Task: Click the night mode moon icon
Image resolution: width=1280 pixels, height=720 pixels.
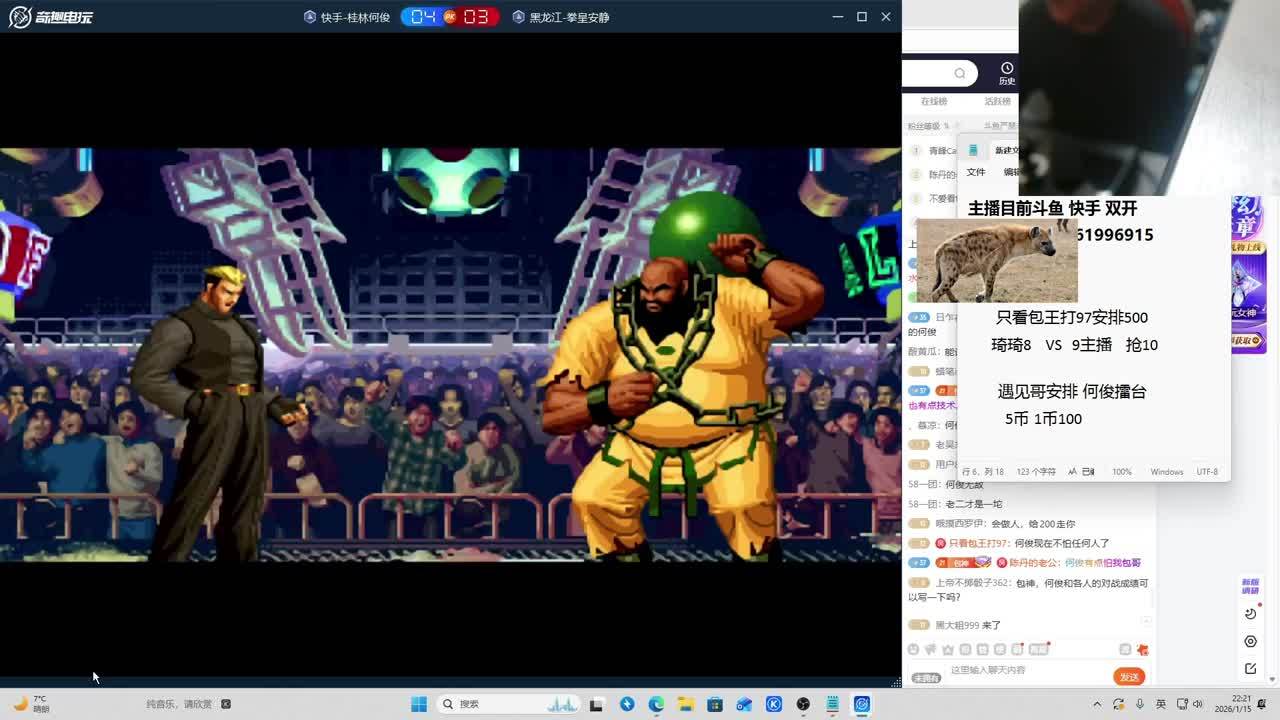Action: pos(1250,614)
